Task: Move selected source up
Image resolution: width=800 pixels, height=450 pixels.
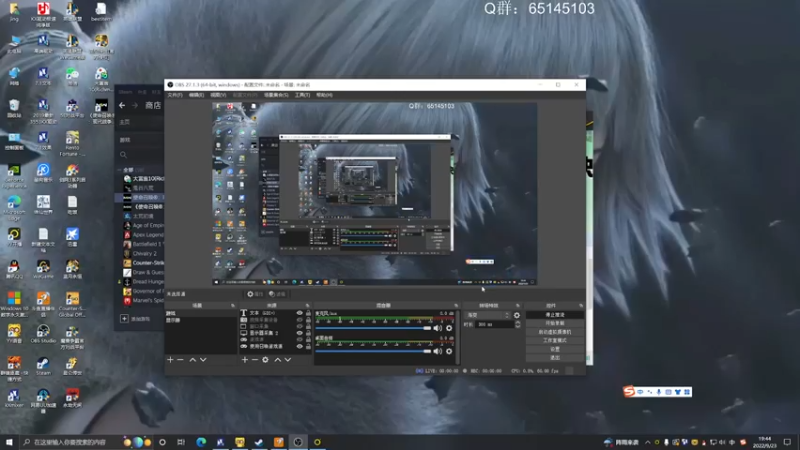Action: click(x=278, y=360)
